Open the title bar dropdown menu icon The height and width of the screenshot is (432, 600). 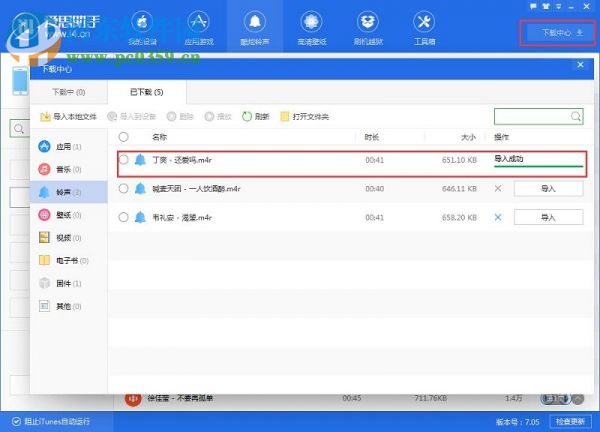(558, 6)
